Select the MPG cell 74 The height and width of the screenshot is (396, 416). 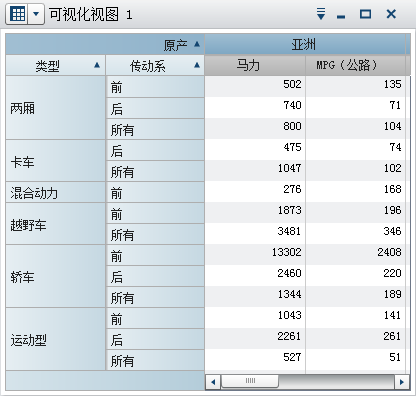click(x=355, y=149)
